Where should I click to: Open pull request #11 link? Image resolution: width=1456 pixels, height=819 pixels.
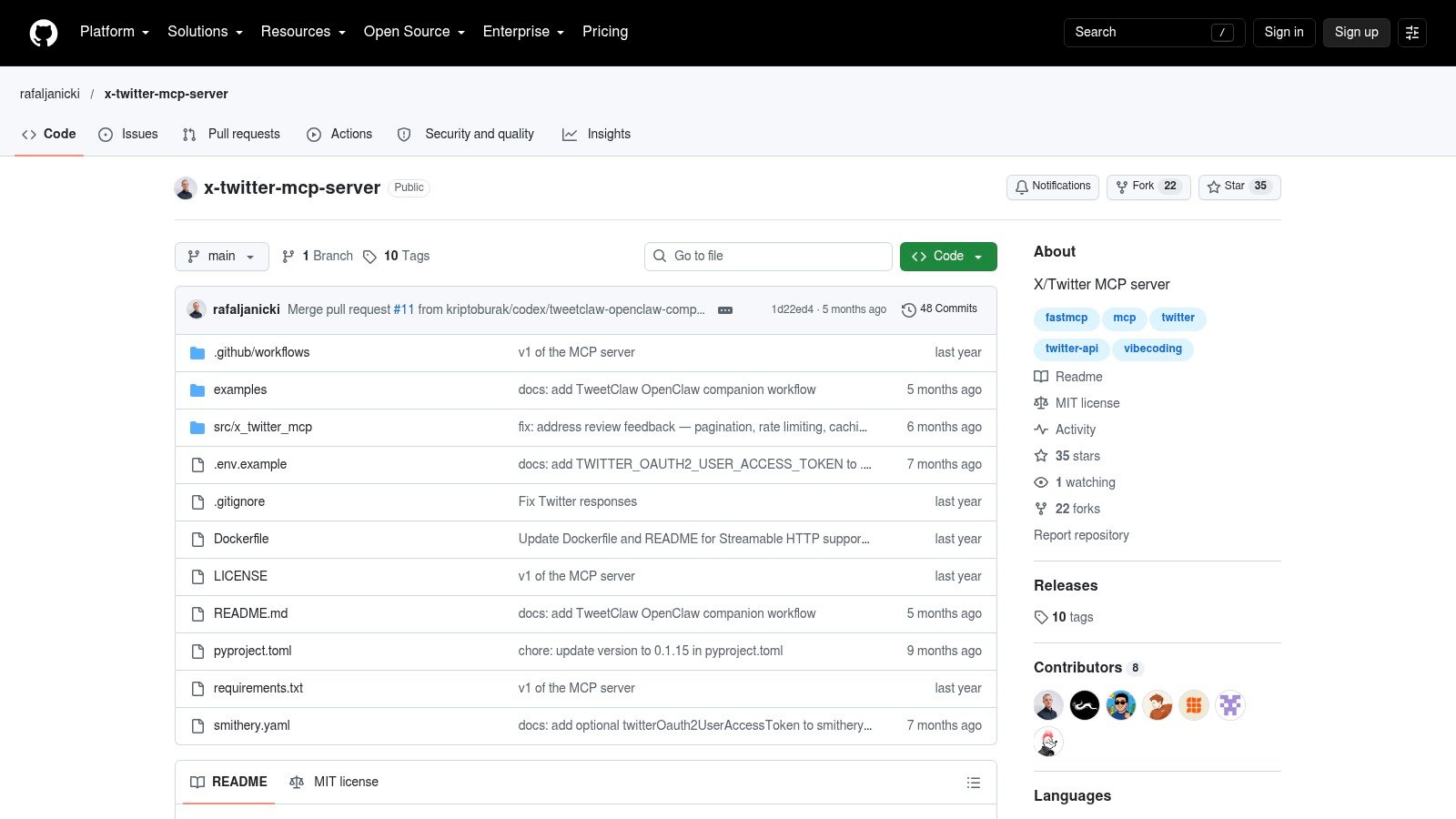(x=403, y=309)
